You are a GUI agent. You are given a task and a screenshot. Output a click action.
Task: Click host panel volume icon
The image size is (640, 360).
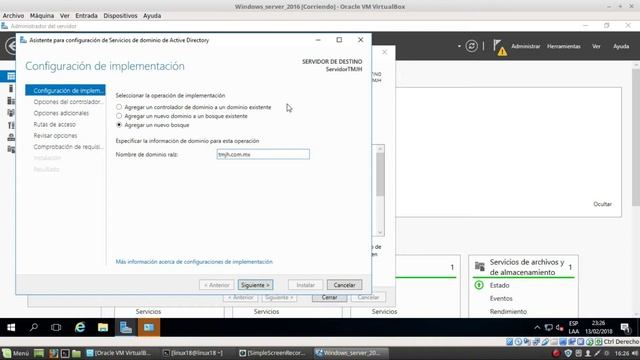pos(635,353)
